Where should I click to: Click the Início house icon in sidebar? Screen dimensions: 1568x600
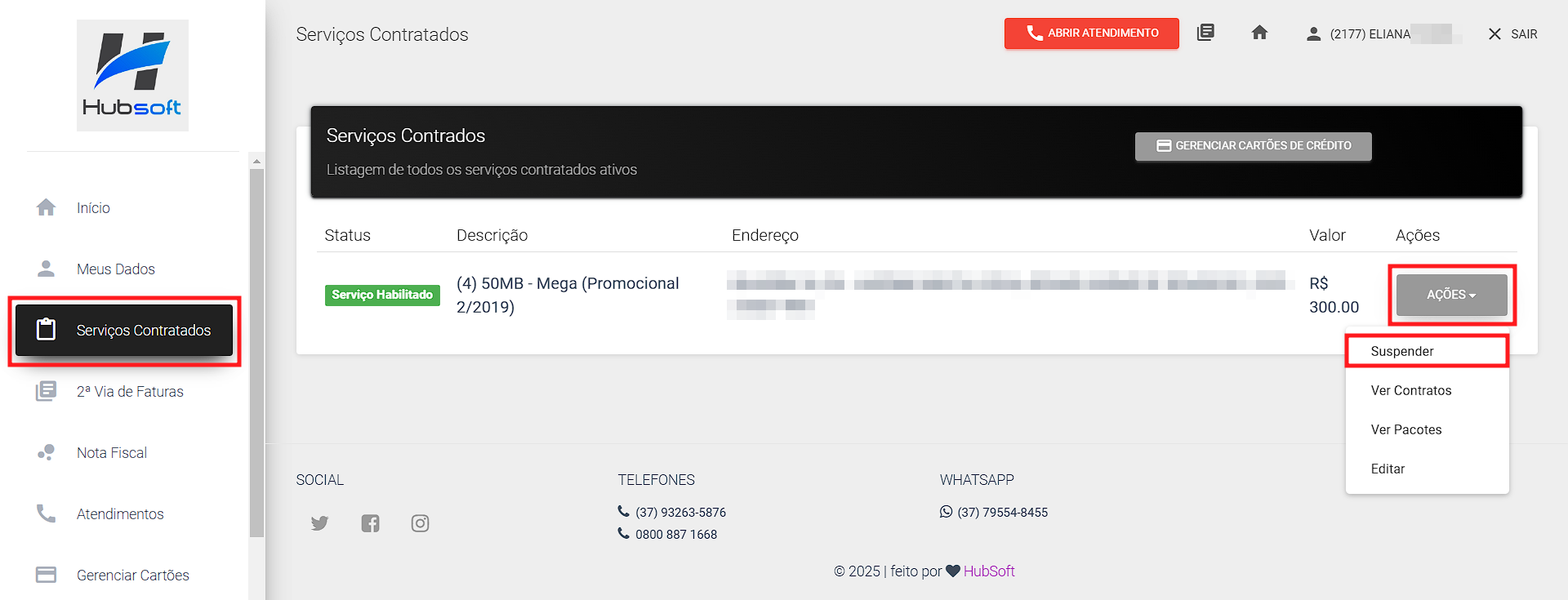(47, 207)
